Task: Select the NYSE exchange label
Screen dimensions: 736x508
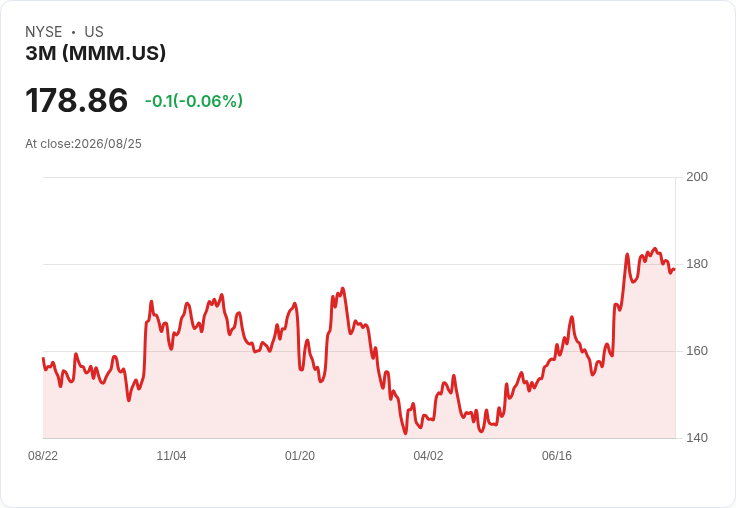Action: point(44,32)
